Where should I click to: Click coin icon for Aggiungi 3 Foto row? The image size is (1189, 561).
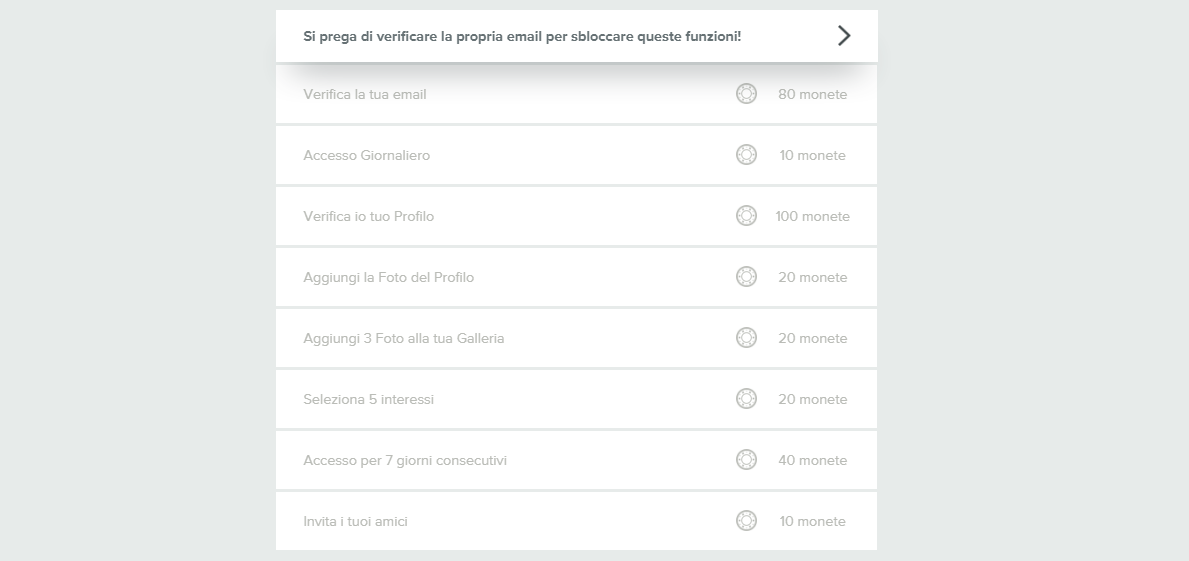746,338
